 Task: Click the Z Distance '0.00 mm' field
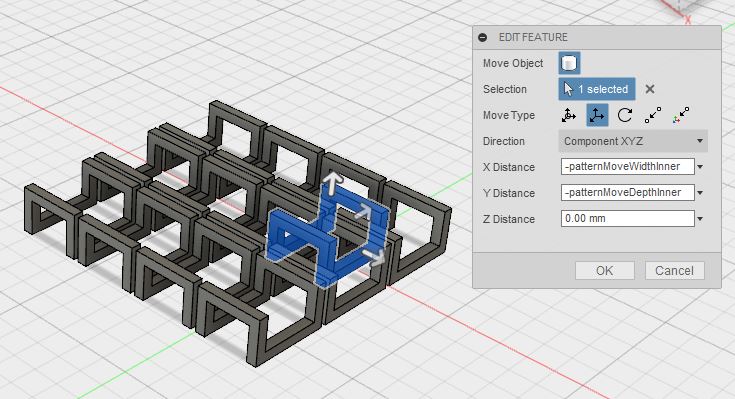[x=628, y=218]
